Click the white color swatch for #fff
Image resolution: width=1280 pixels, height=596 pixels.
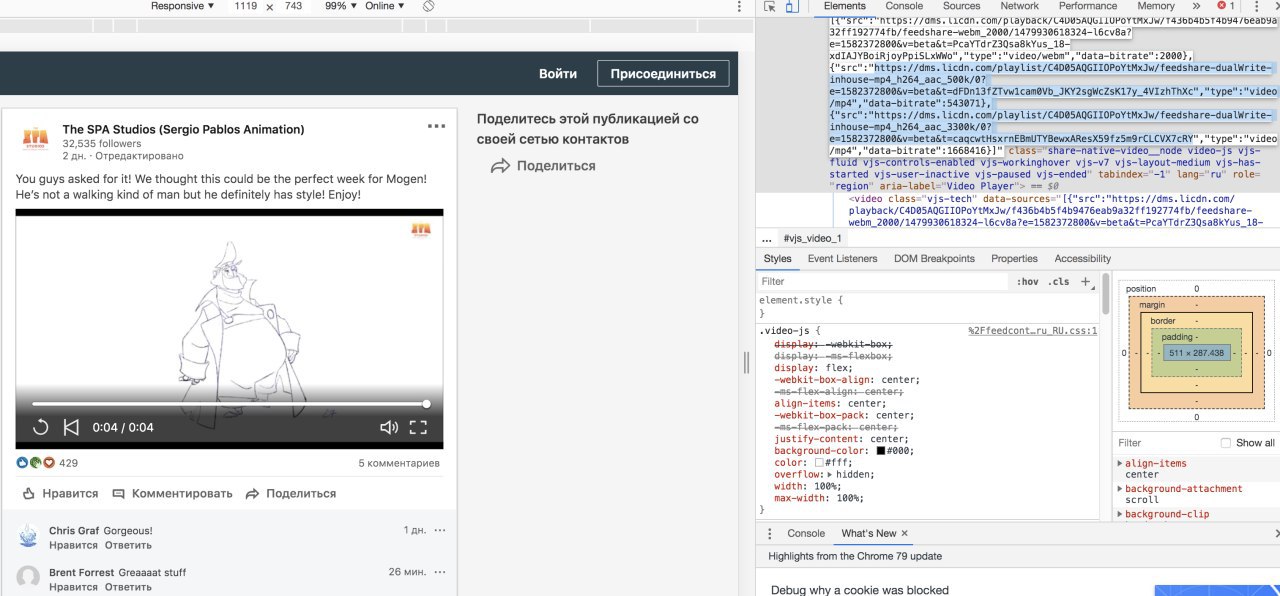(819, 463)
